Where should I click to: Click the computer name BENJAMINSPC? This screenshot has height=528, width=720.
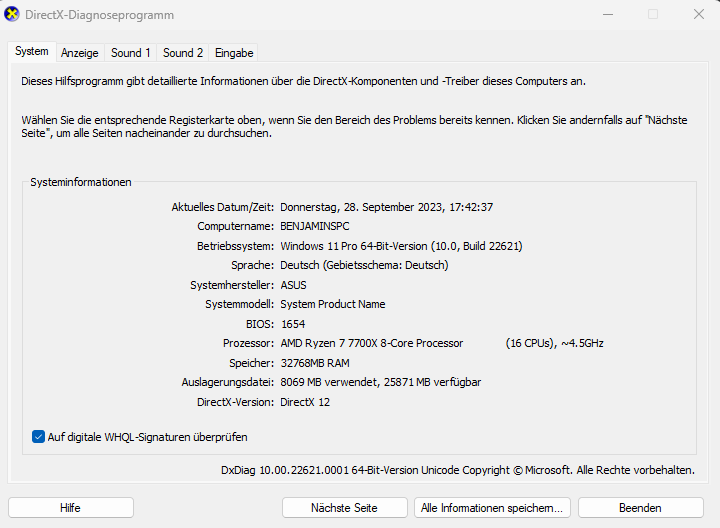pos(315,226)
